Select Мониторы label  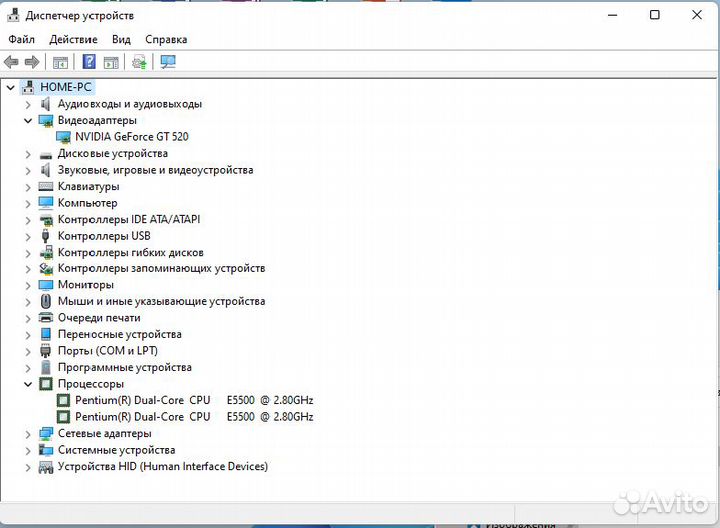pos(86,285)
